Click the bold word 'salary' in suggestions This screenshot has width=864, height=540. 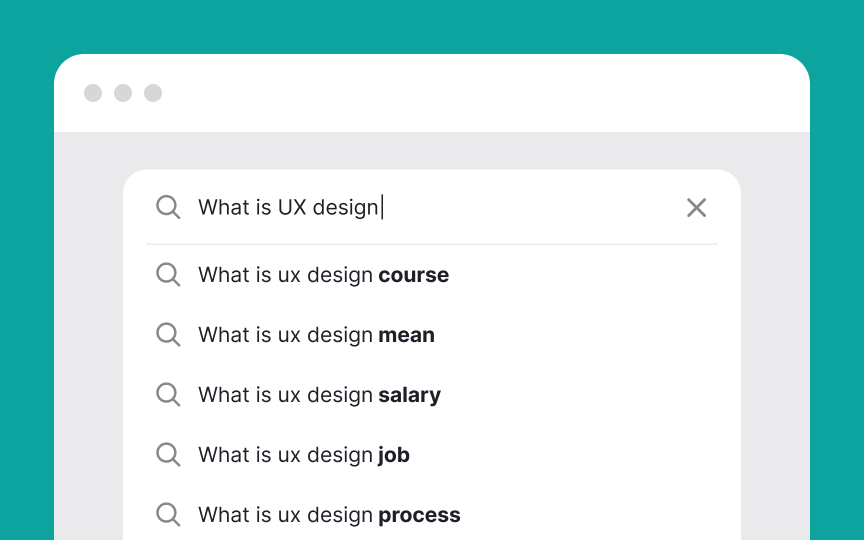pos(409,395)
